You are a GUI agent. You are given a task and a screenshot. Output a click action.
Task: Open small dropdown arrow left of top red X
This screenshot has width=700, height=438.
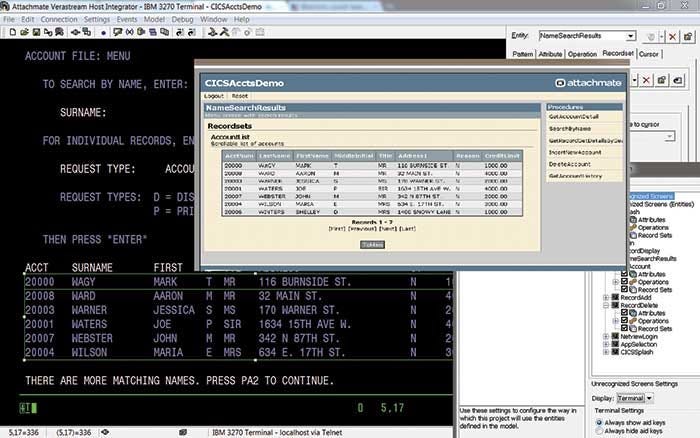click(662, 37)
